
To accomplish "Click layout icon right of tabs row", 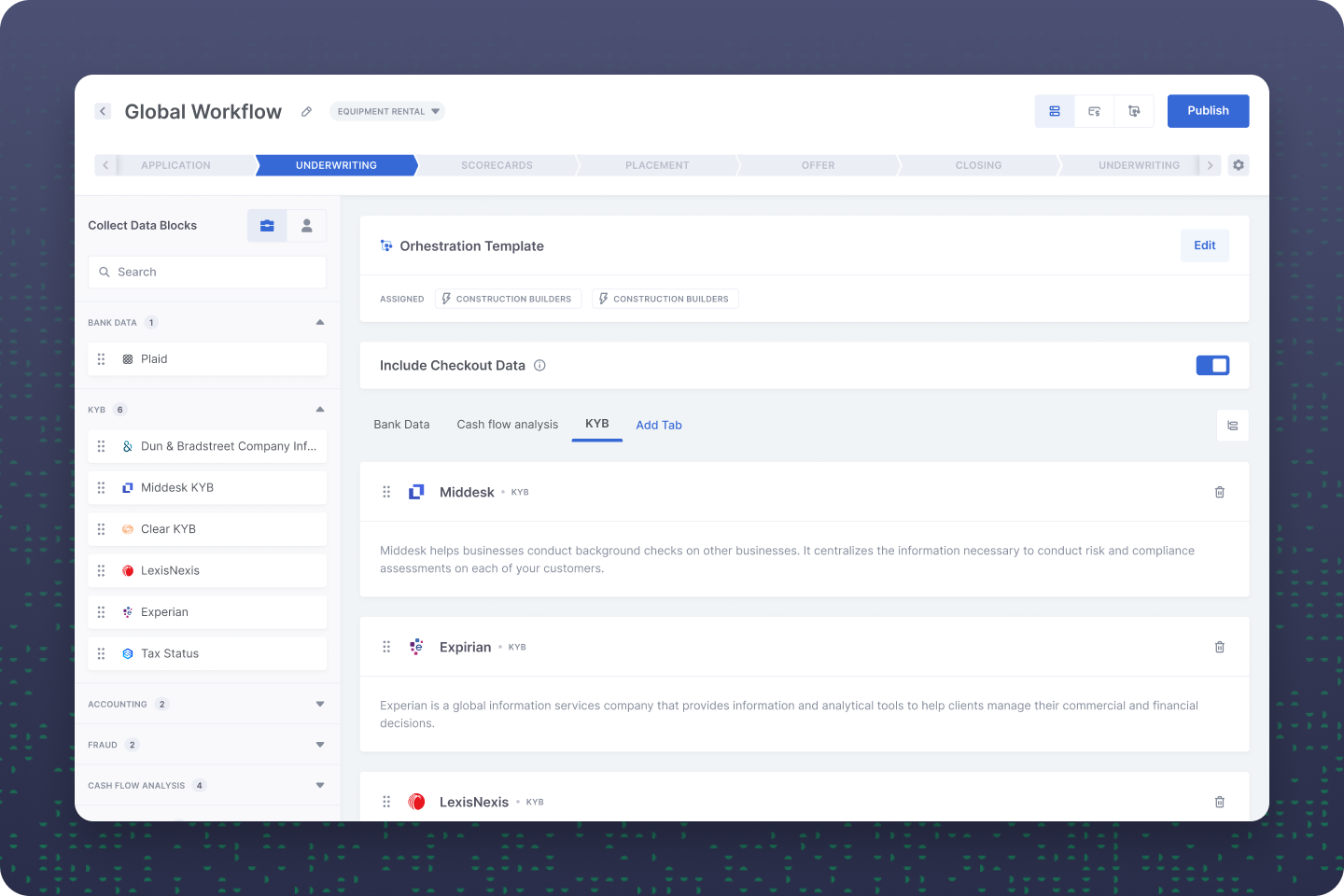I will click(1233, 426).
